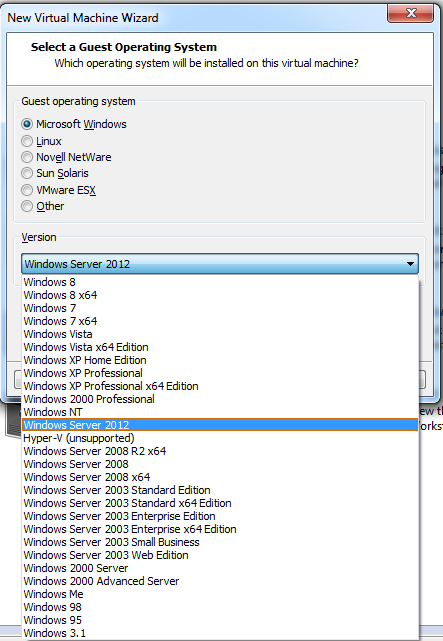Select highlighted Windows Server 2012 list entry
The width and height of the screenshot is (443, 641).
tap(220, 425)
